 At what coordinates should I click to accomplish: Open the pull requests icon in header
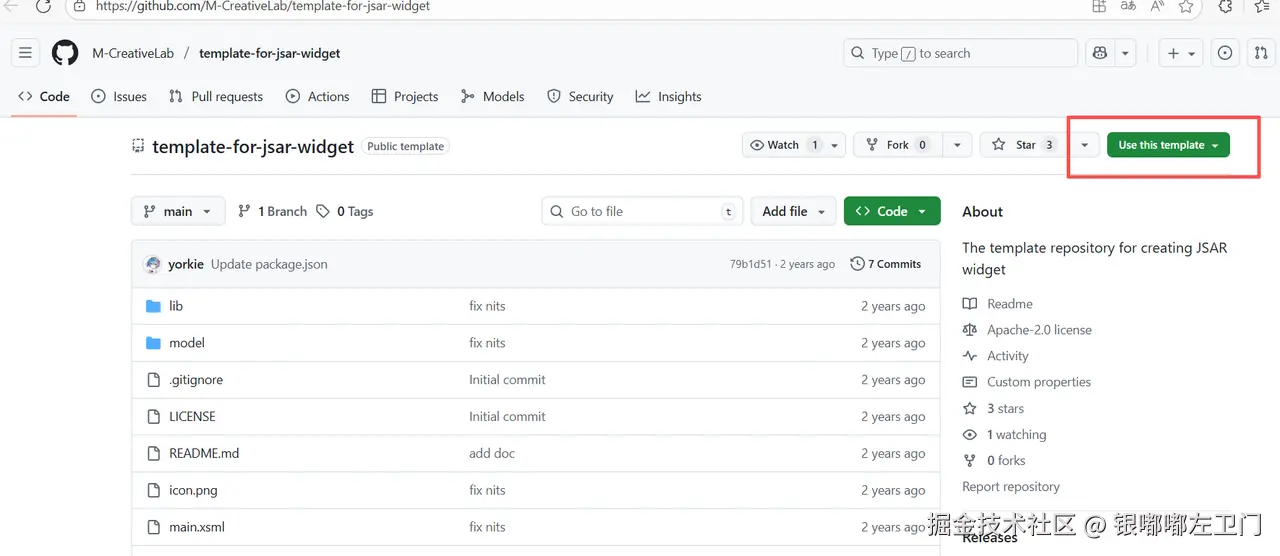(x=1261, y=53)
